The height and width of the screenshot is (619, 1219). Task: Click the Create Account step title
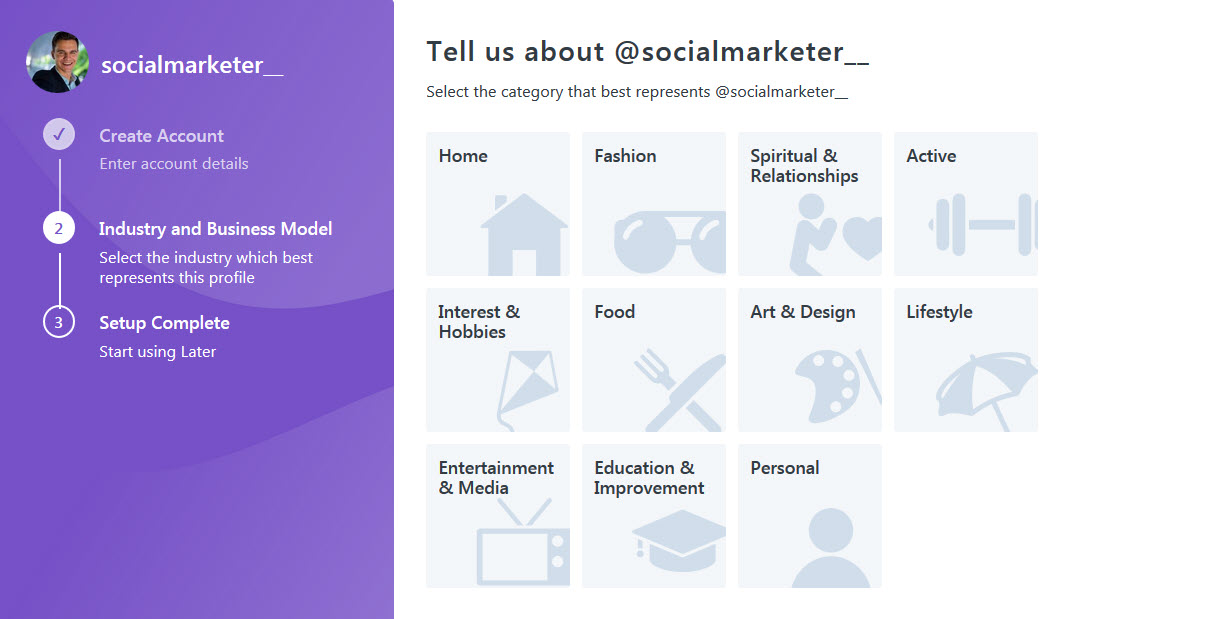[161, 136]
